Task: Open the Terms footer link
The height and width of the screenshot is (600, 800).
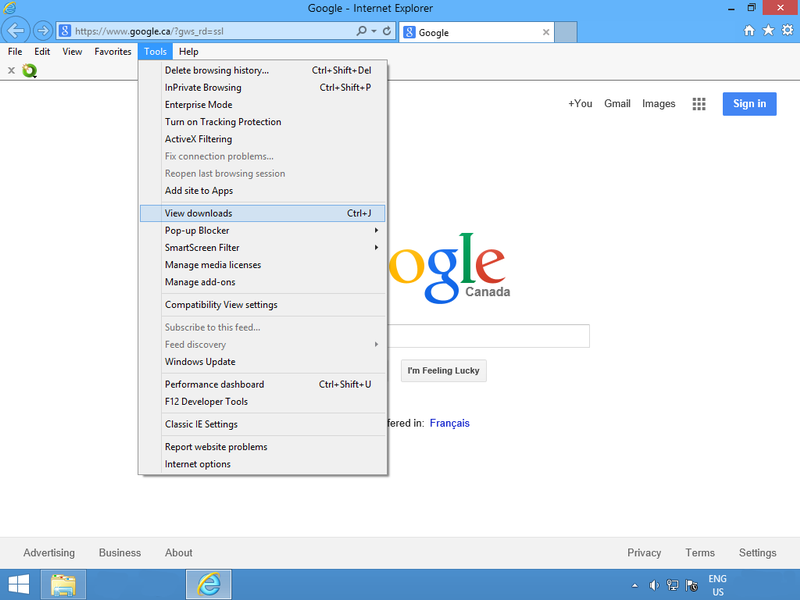Action: tap(700, 553)
